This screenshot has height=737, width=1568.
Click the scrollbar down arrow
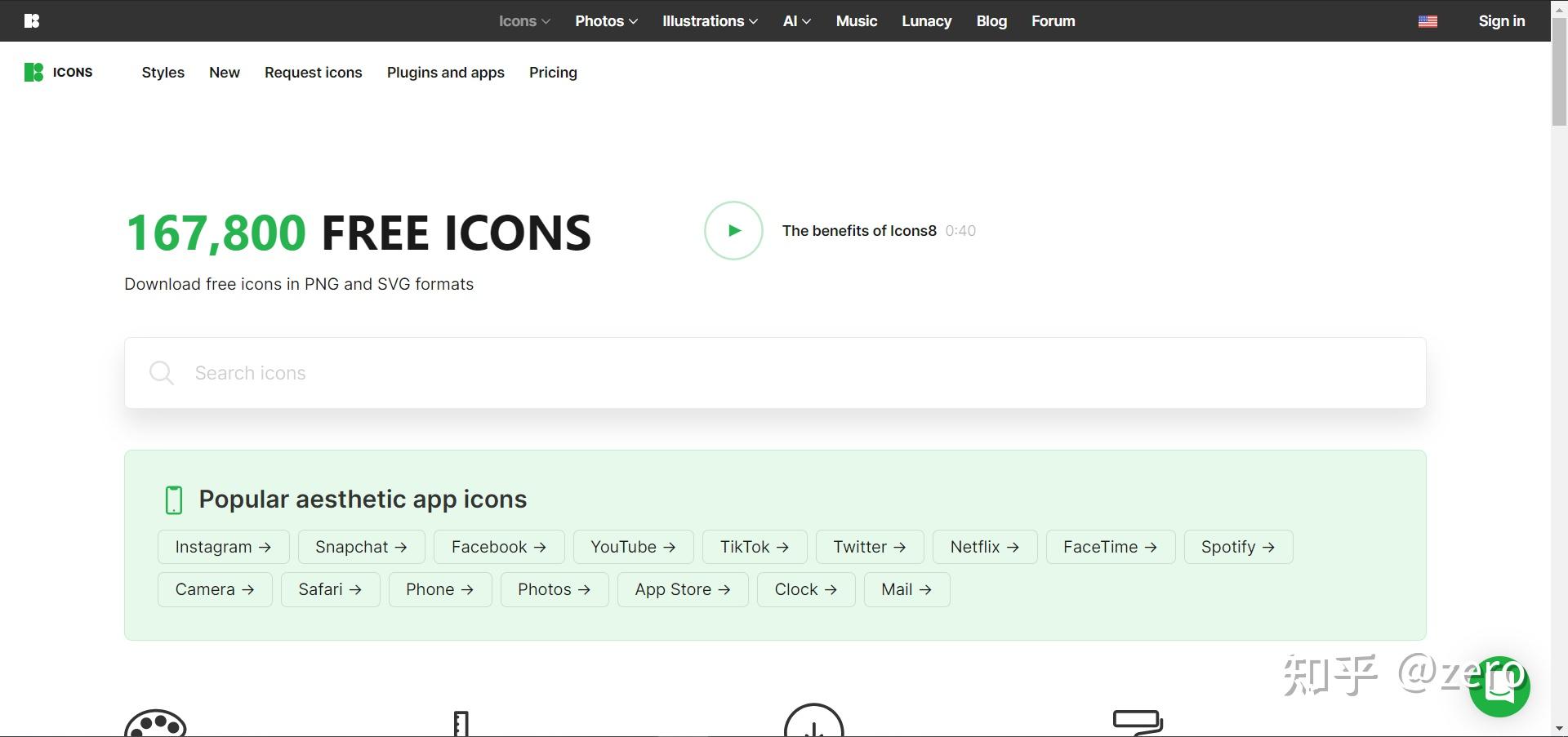pyautogui.click(x=1559, y=728)
